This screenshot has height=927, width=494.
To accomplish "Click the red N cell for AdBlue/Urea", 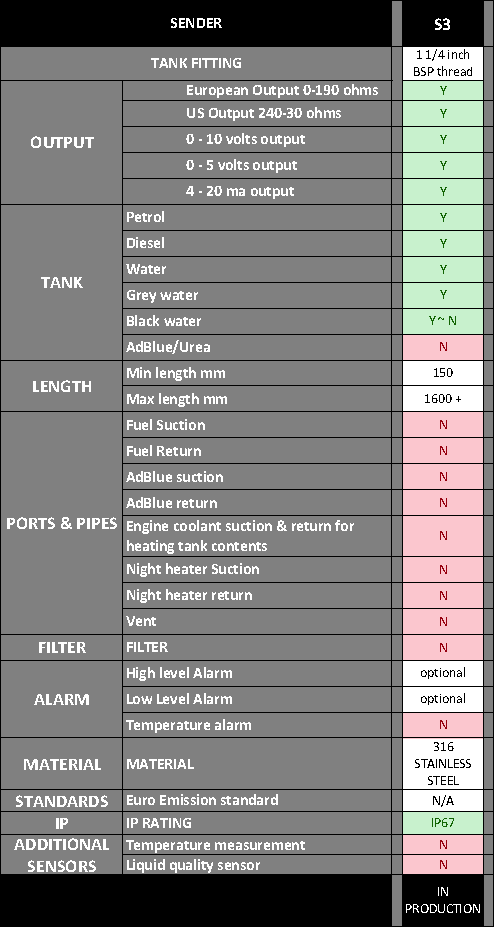I will pyautogui.click(x=443, y=347).
